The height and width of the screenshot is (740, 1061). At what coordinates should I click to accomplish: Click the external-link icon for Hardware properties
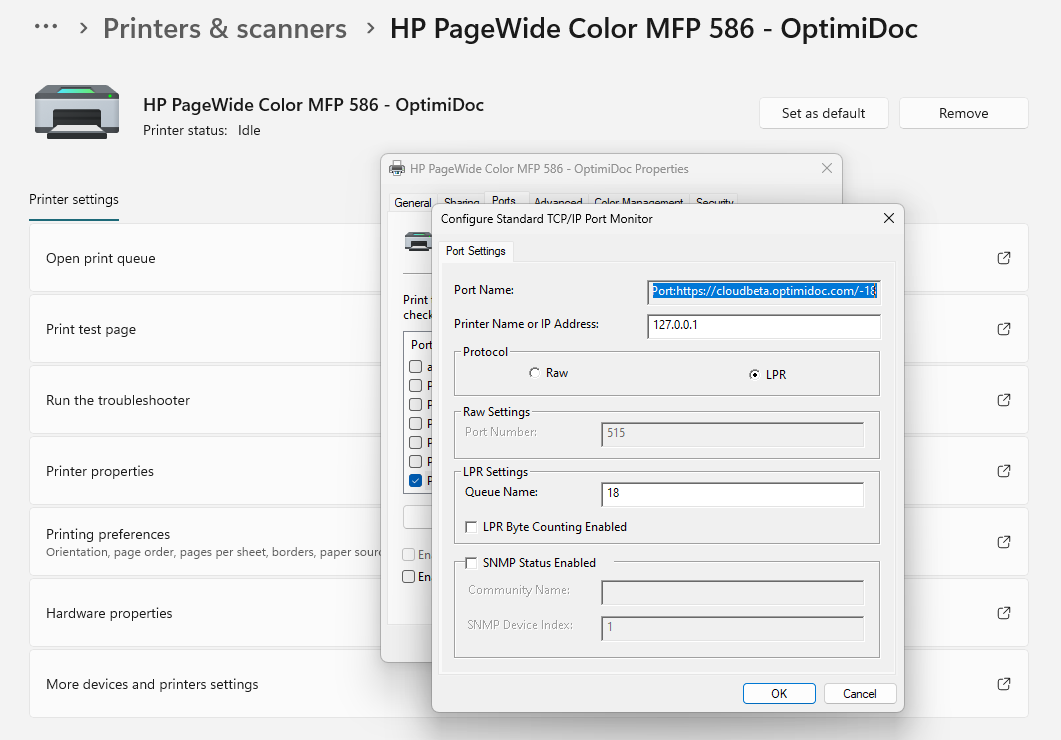click(x=1004, y=613)
